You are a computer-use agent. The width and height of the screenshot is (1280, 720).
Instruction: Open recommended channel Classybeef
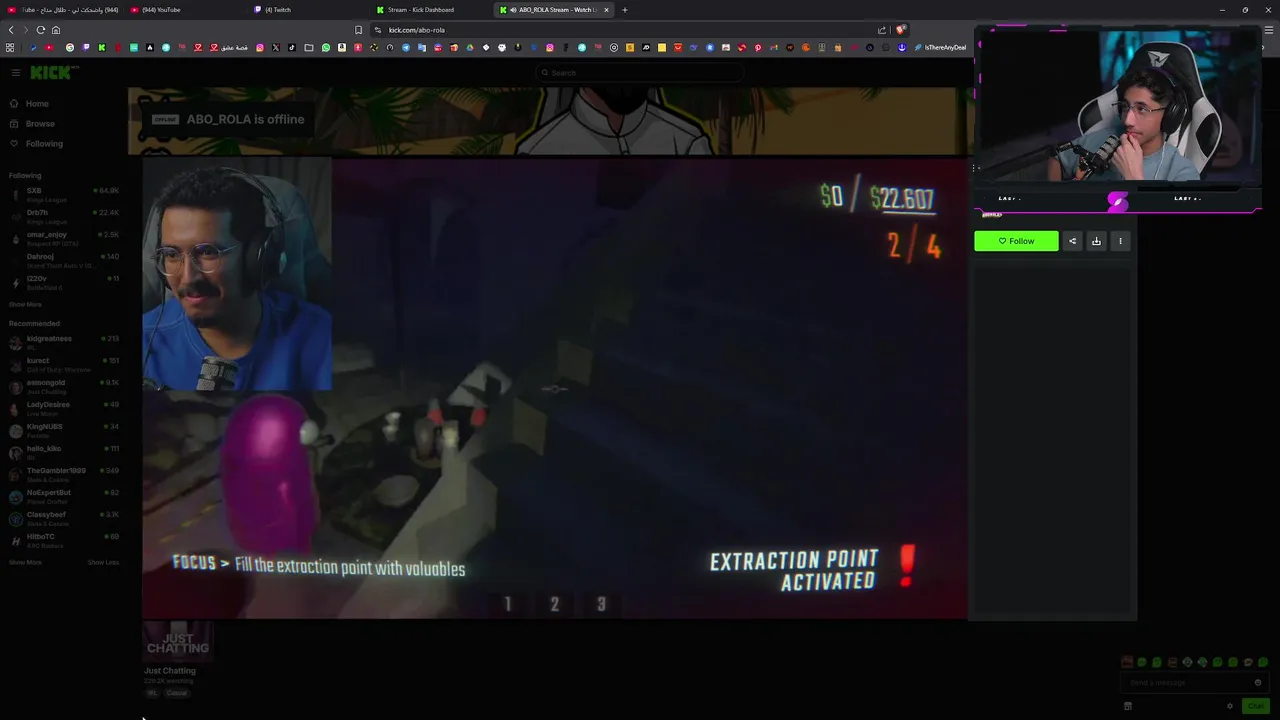tap(64, 518)
